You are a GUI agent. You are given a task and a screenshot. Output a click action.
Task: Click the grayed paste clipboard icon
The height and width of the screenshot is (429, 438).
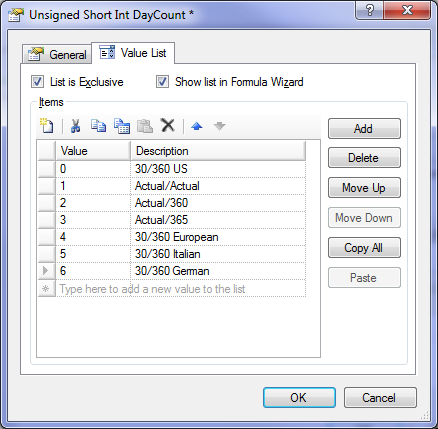145,126
